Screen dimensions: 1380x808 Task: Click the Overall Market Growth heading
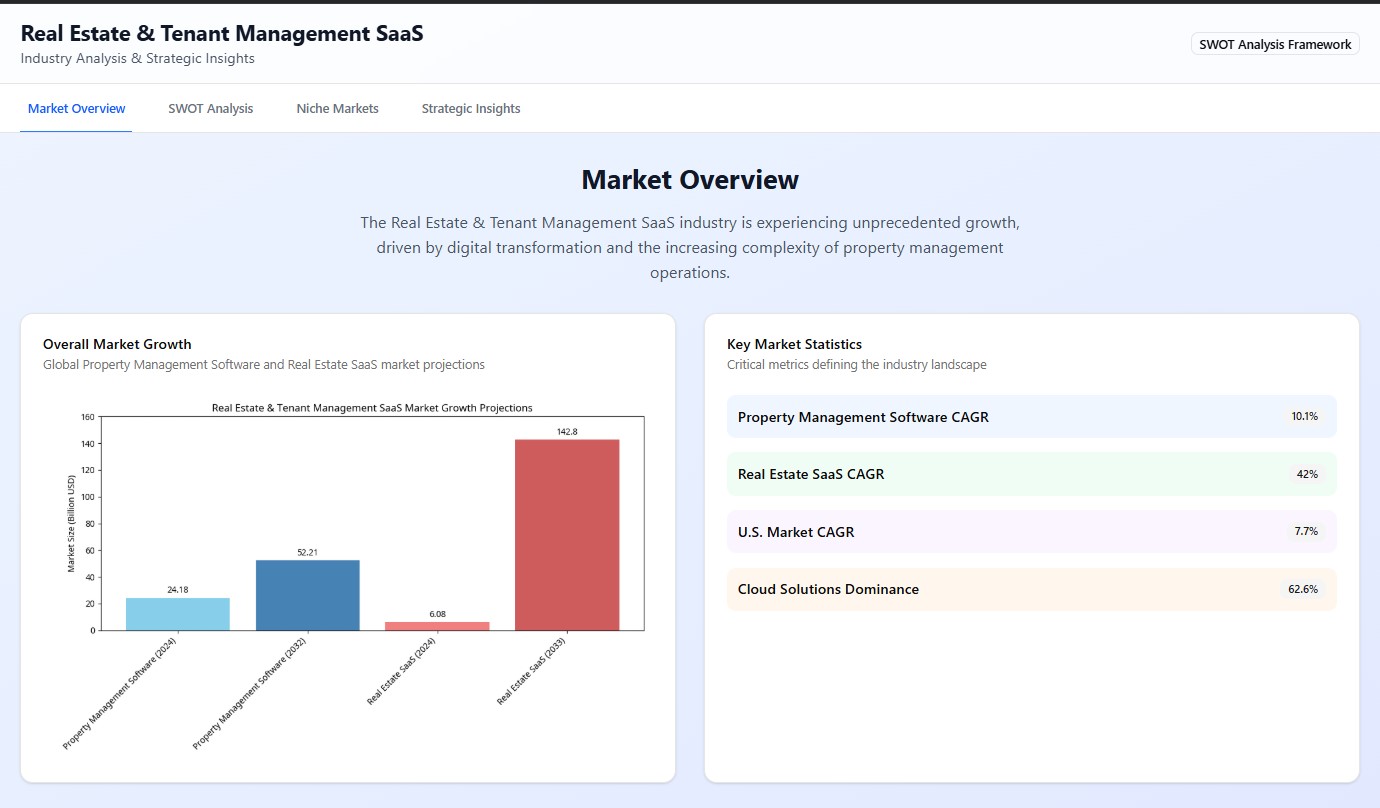pyautogui.click(x=117, y=344)
